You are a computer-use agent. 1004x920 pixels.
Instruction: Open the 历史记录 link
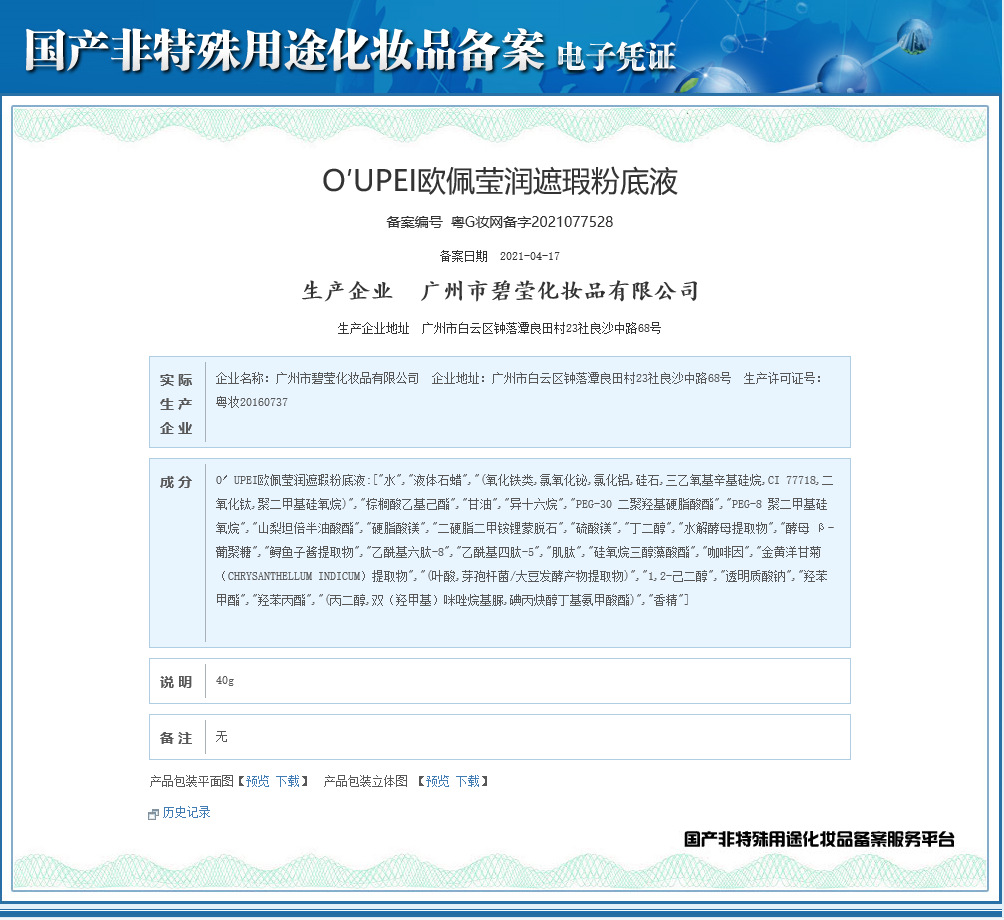(186, 812)
